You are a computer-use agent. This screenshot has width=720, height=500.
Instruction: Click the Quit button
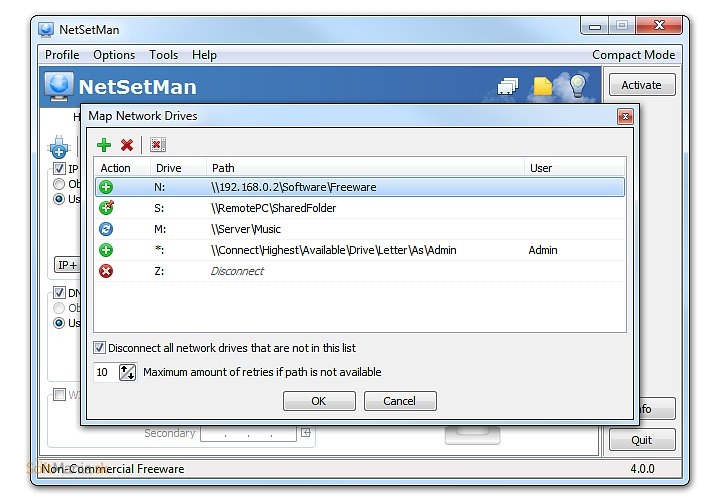pos(641,440)
